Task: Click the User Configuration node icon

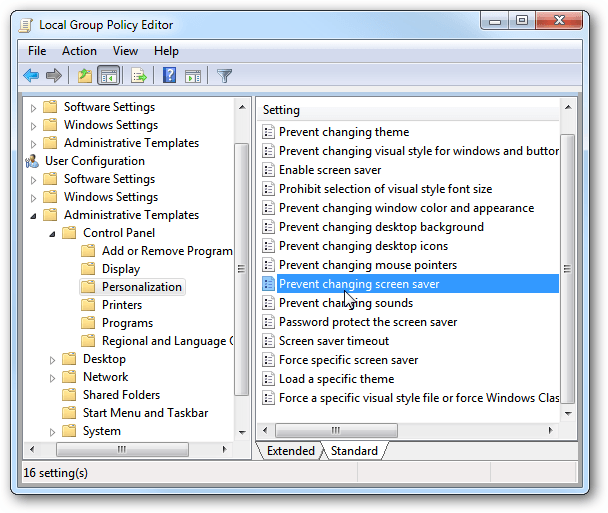Action: pos(32,161)
